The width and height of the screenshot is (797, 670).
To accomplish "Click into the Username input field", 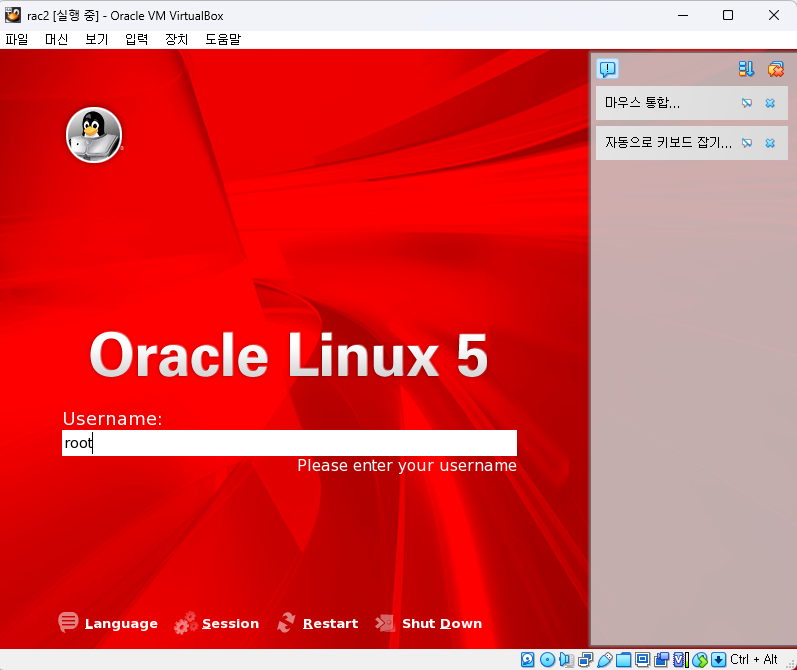I will point(289,443).
